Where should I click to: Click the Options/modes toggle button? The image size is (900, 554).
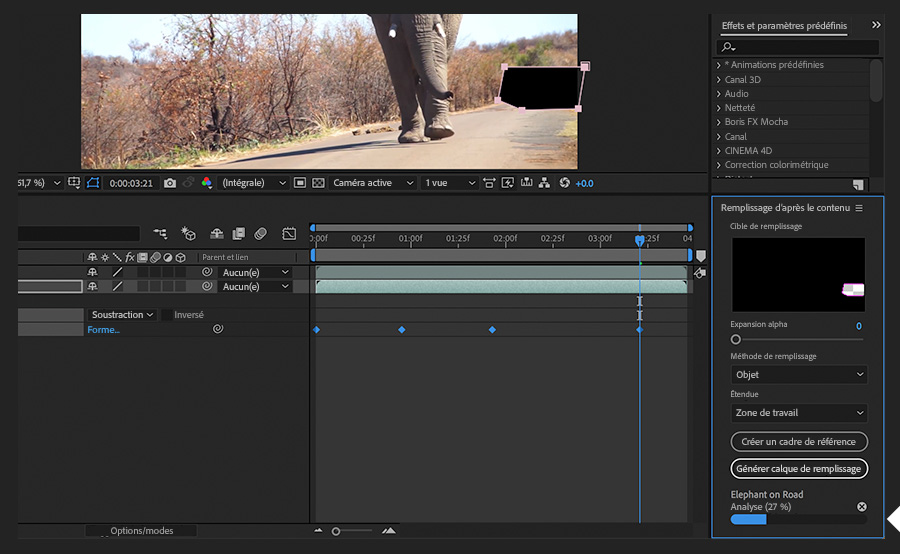click(x=141, y=530)
